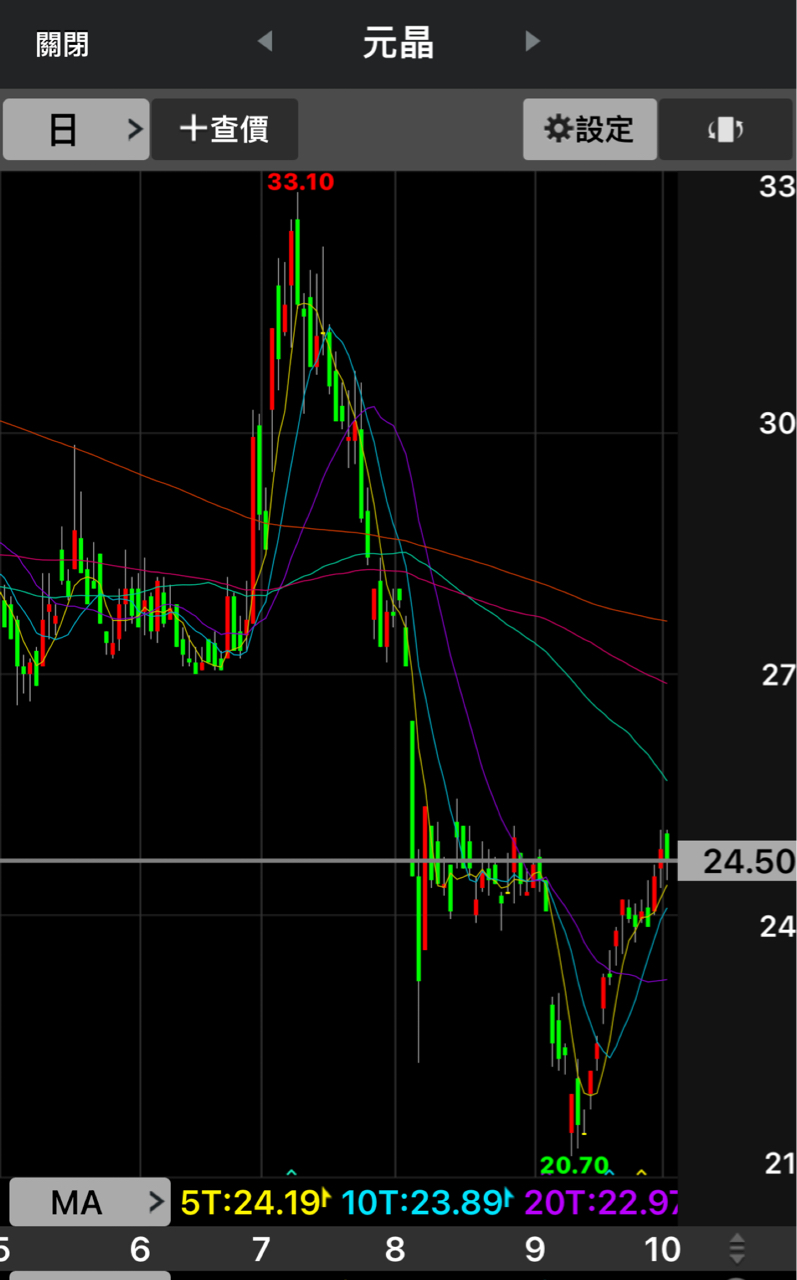The image size is (797, 1280).
Task: Tap month 8 on the time axis
Action: click(x=395, y=1249)
